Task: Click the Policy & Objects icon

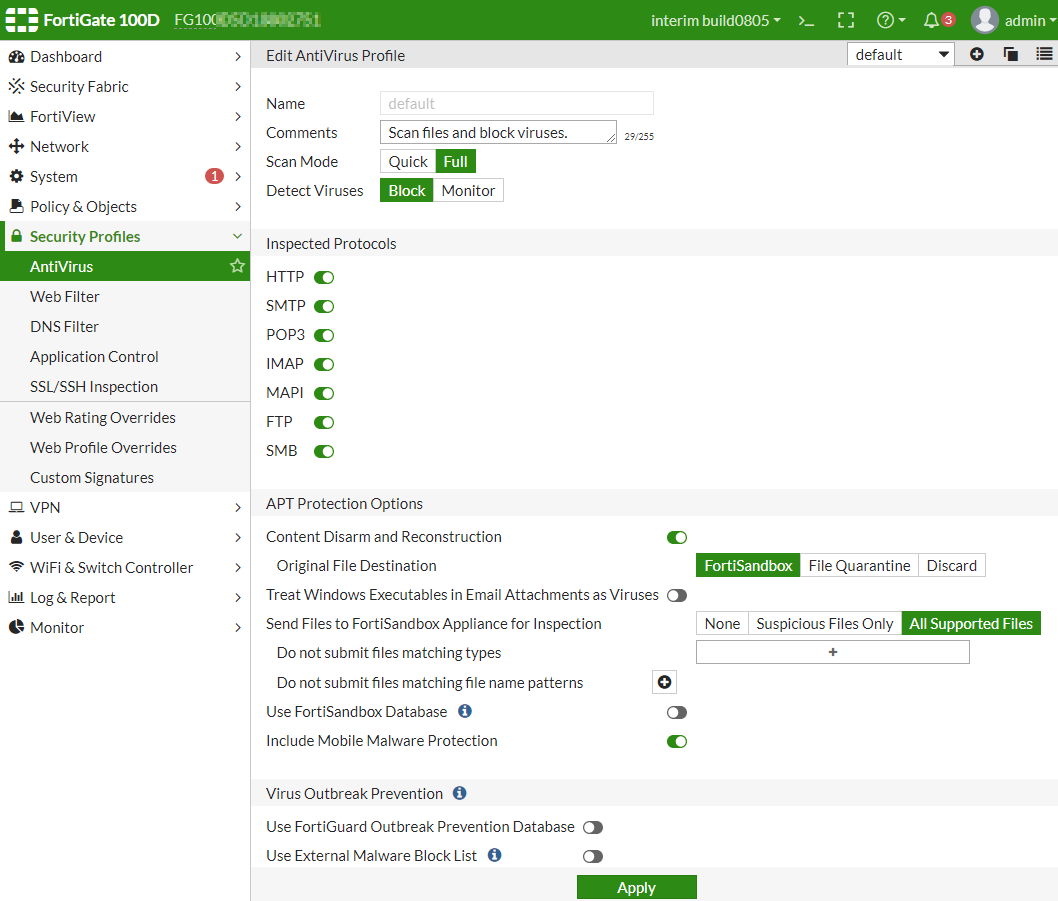Action: [16, 206]
